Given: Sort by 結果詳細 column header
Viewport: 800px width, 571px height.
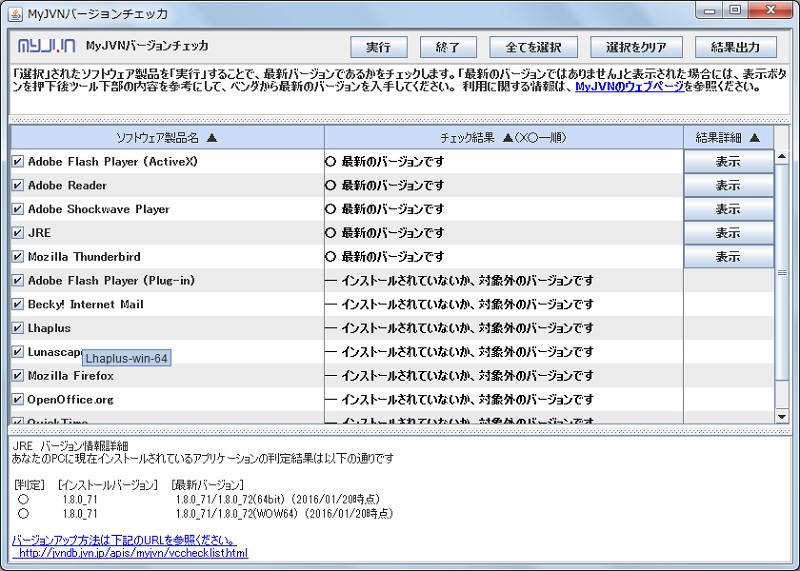Looking at the screenshot, I should coord(728,138).
